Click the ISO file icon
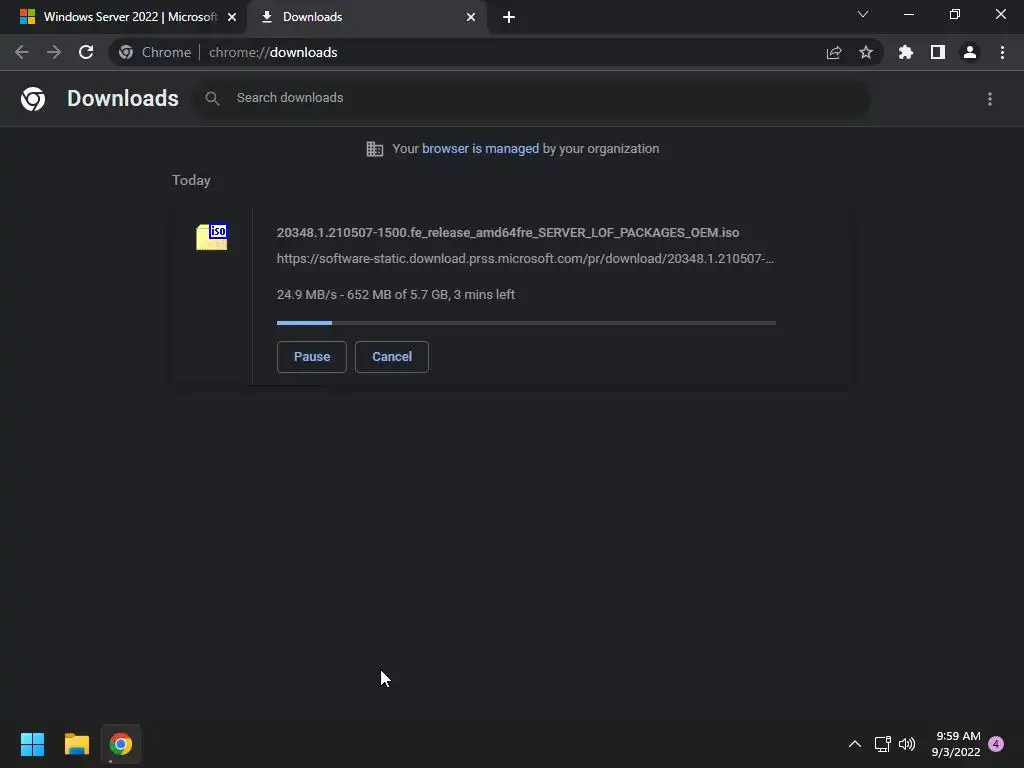 click(212, 237)
